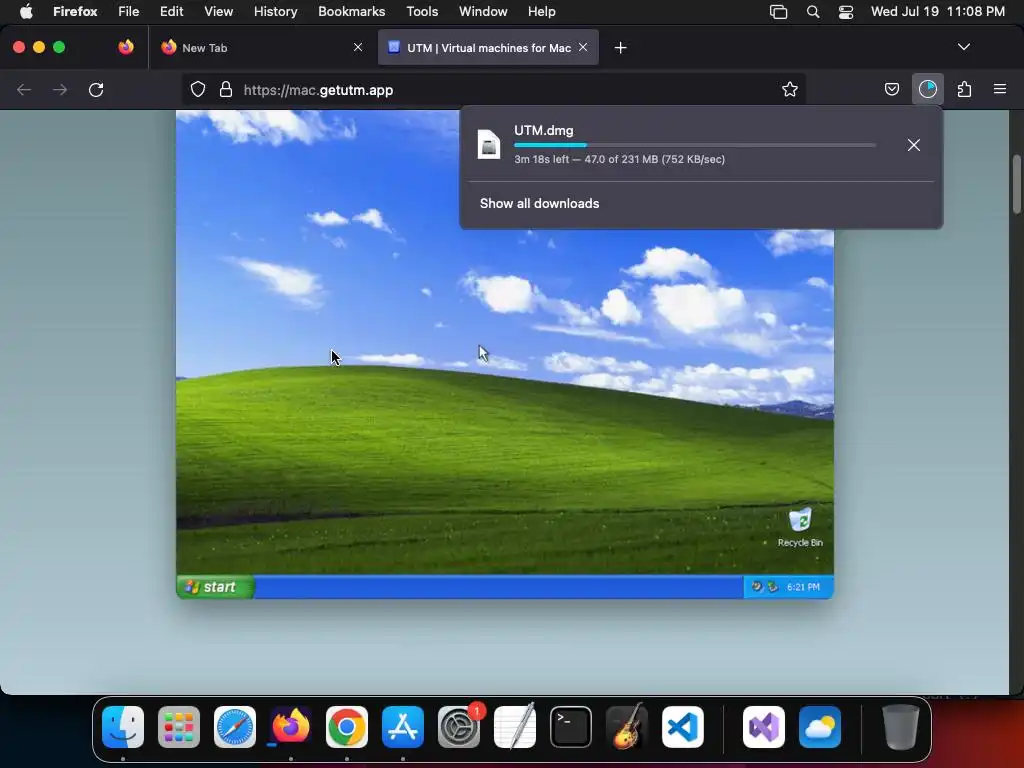Image resolution: width=1024 pixels, height=768 pixels.
Task: Open the File menu
Action: pyautogui.click(x=129, y=12)
